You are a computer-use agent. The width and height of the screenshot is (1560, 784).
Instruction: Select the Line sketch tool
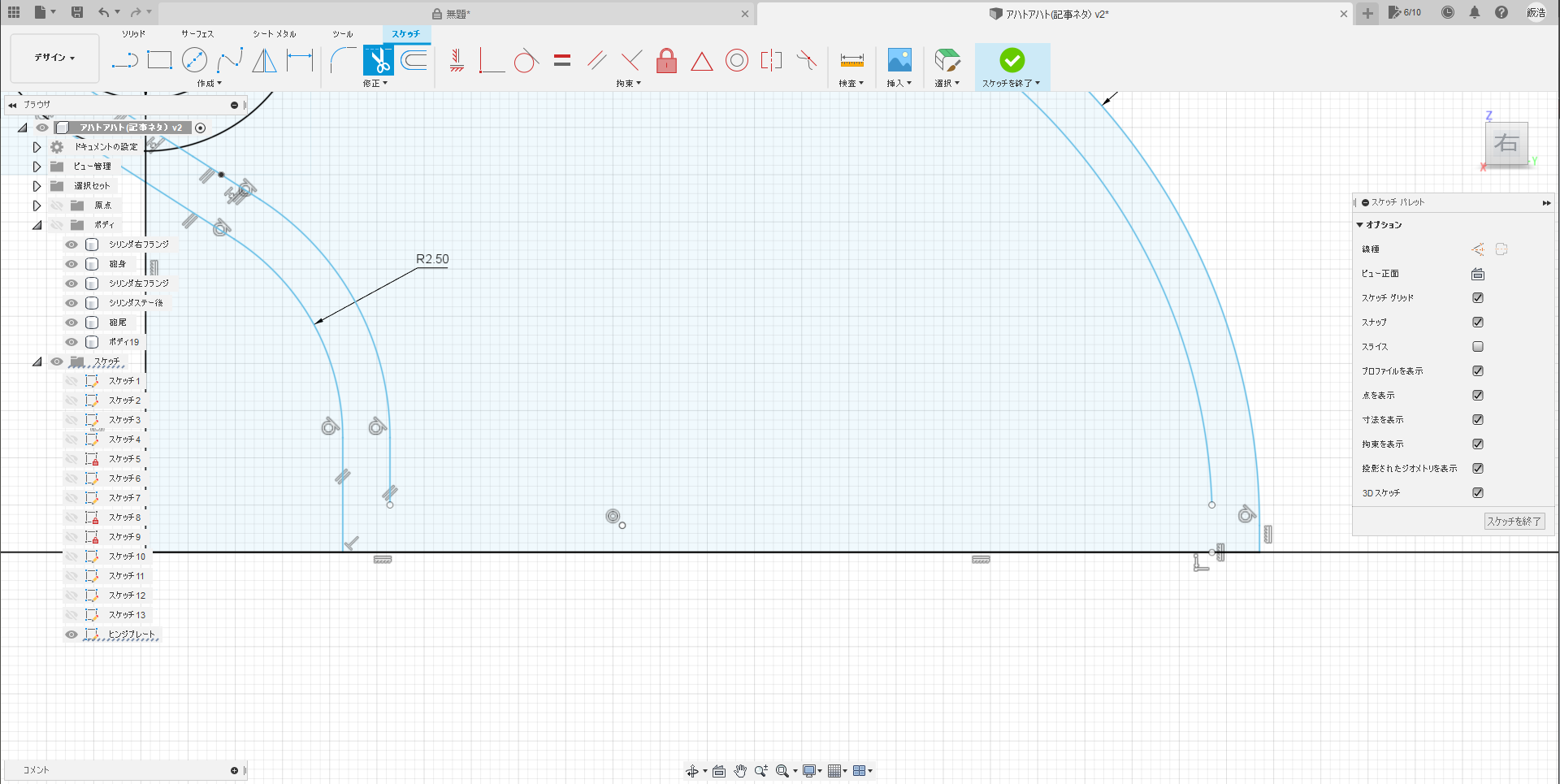[x=124, y=60]
